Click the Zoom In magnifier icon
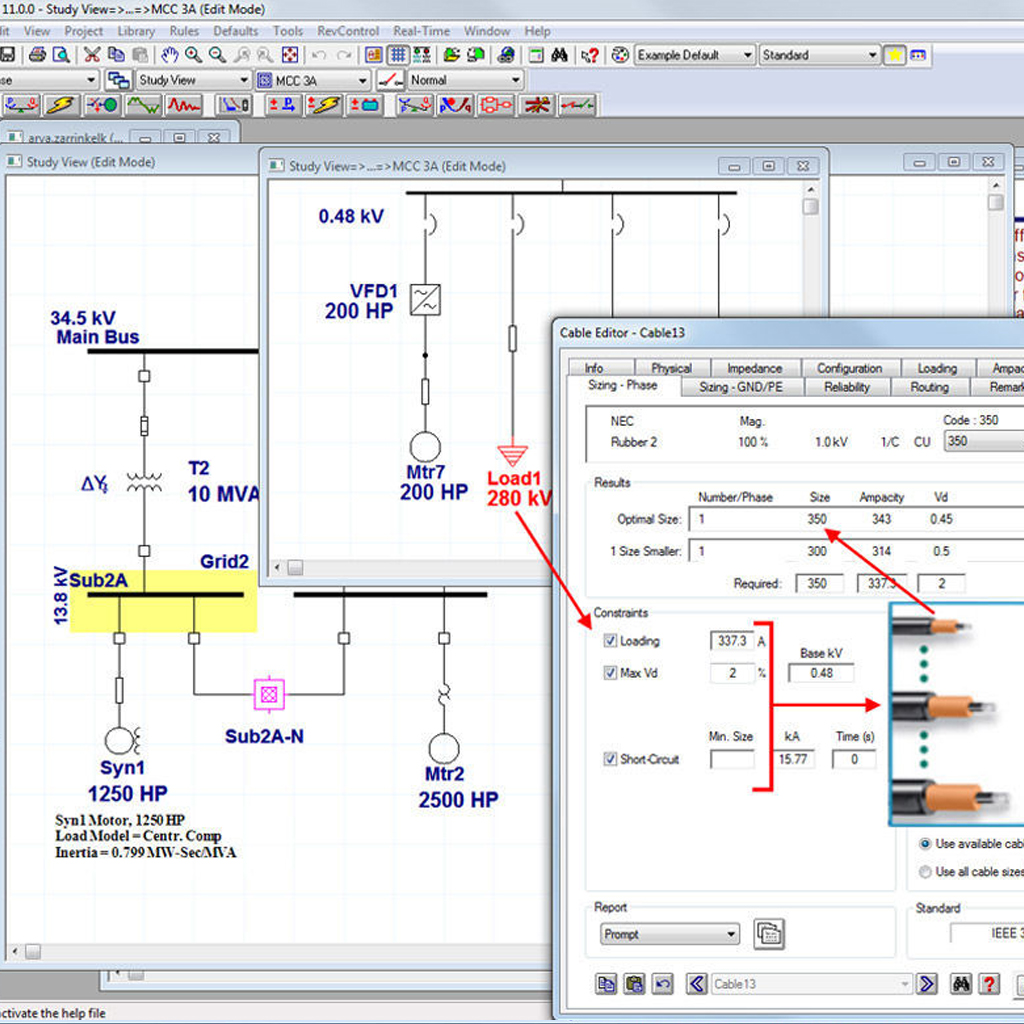Screen dimensions: 1024x1024 [193, 55]
